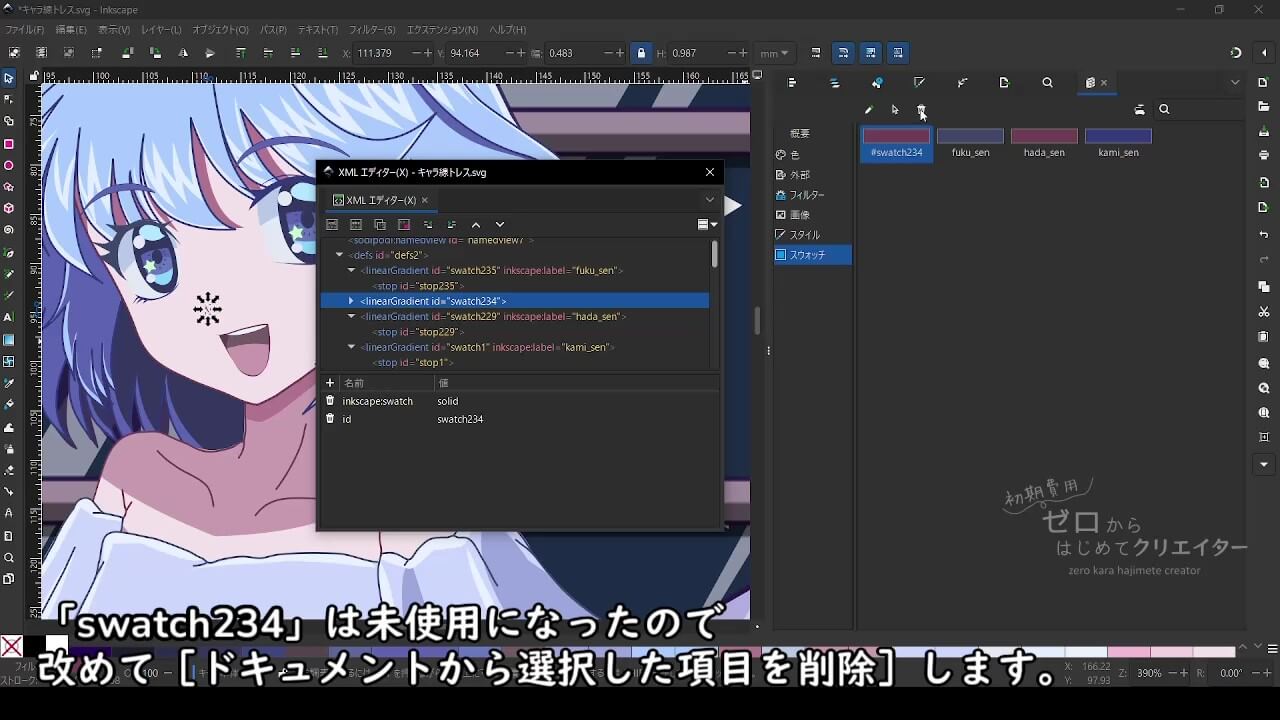The width and height of the screenshot is (1280, 720).
Task: Open the レイヤー(L) menu
Action: [161, 30]
